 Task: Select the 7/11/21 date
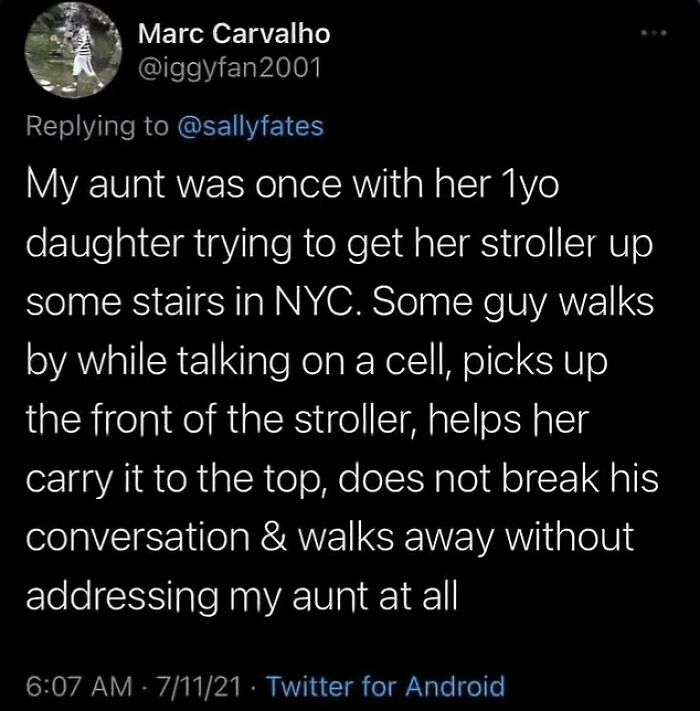(197, 686)
